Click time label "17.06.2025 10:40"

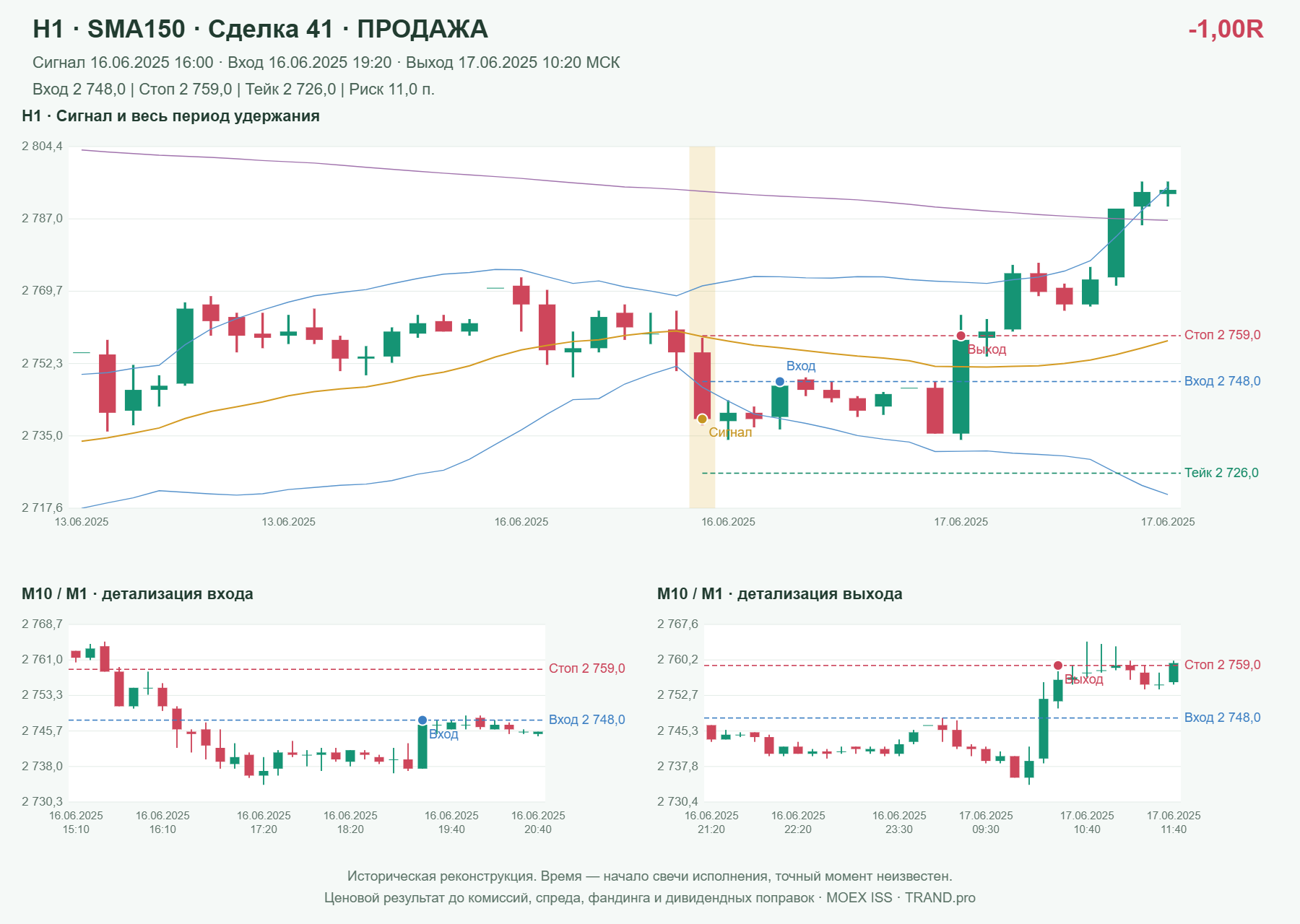point(1087,822)
